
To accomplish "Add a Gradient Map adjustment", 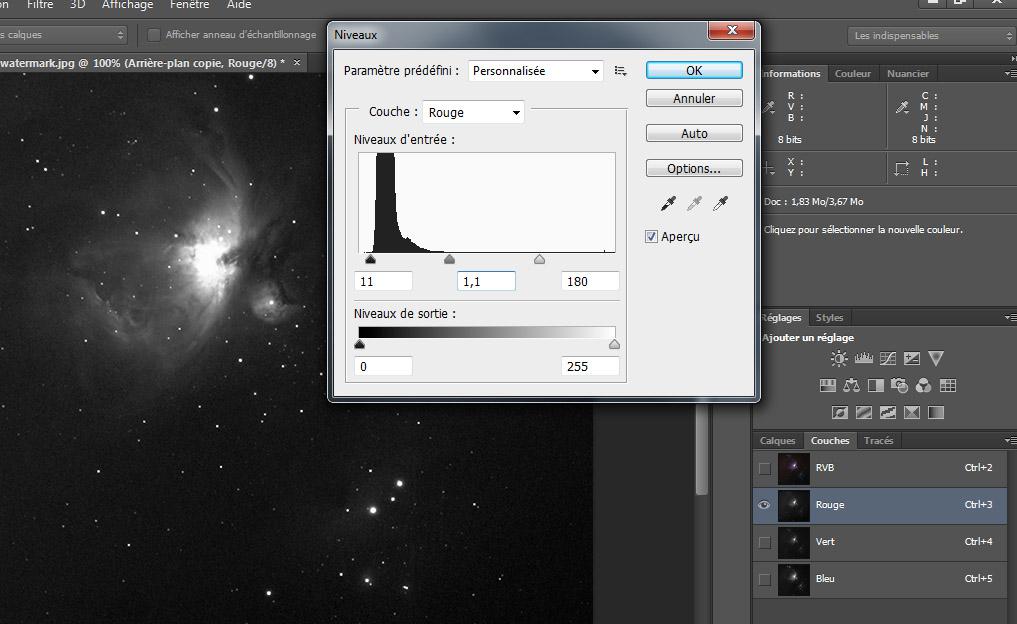I will point(936,413).
